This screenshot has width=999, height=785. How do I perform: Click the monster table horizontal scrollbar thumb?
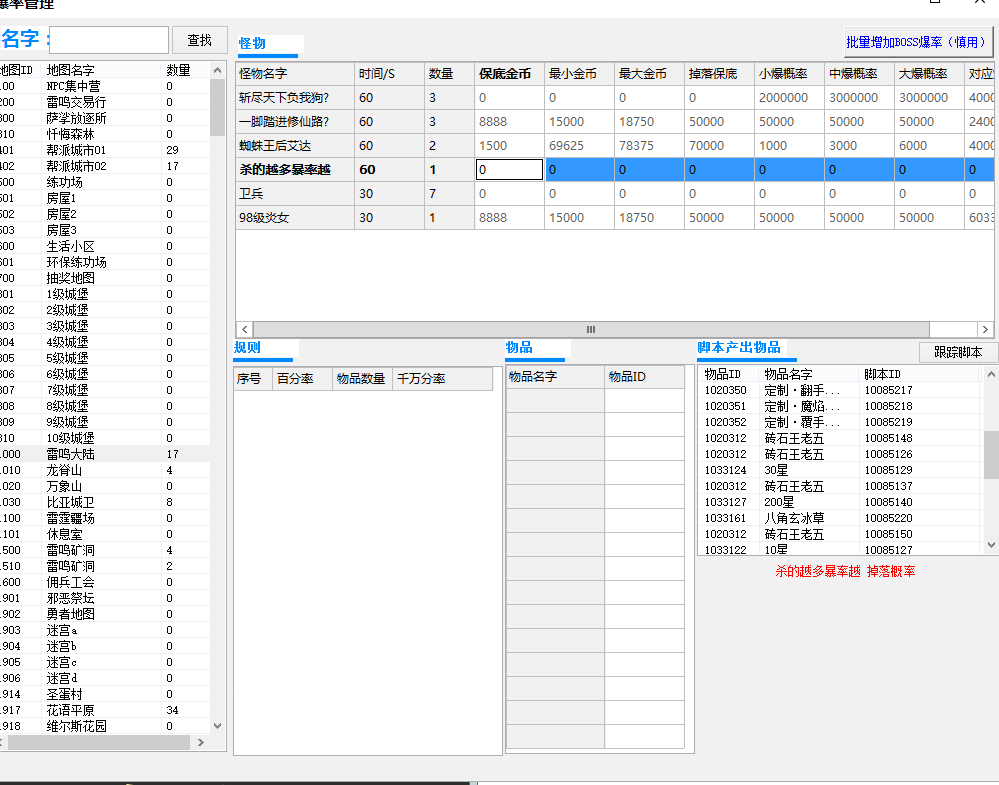coord(590,329)
